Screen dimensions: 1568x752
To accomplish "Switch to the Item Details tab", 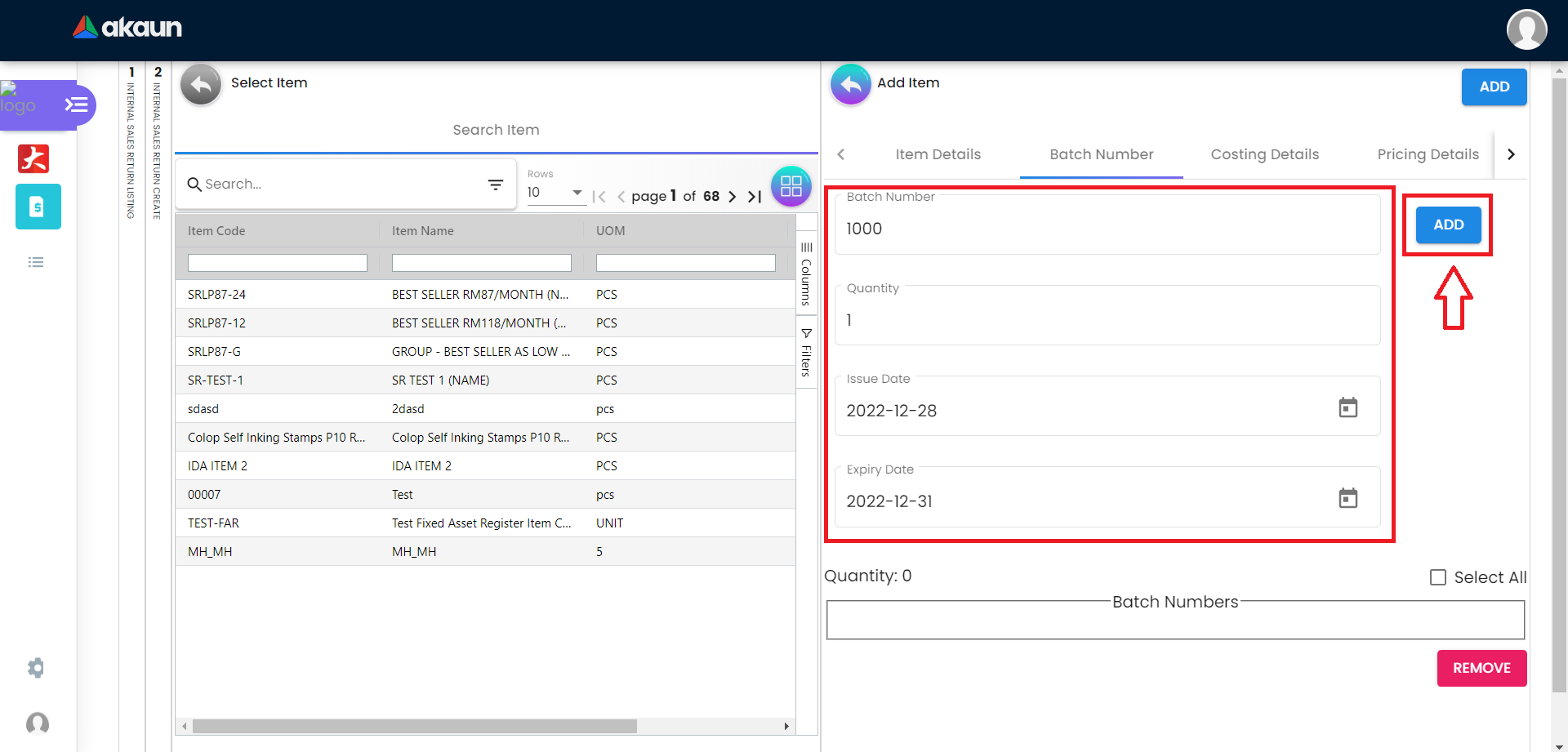I will coord(938,154).
